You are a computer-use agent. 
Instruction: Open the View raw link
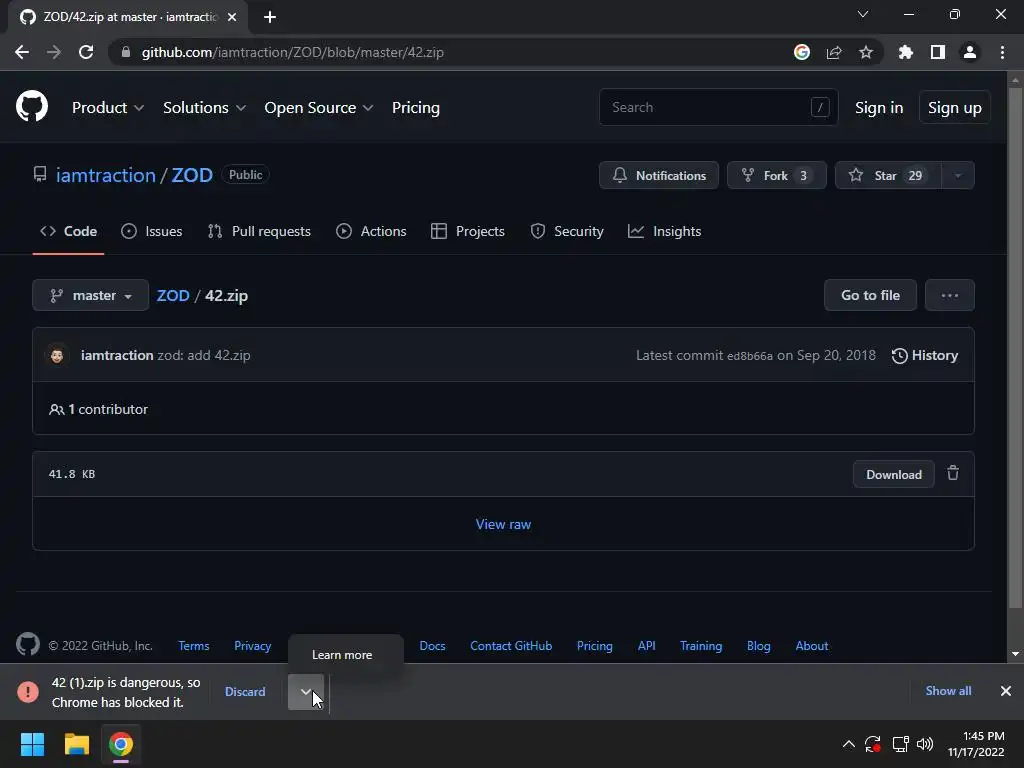tap(504, 524)
